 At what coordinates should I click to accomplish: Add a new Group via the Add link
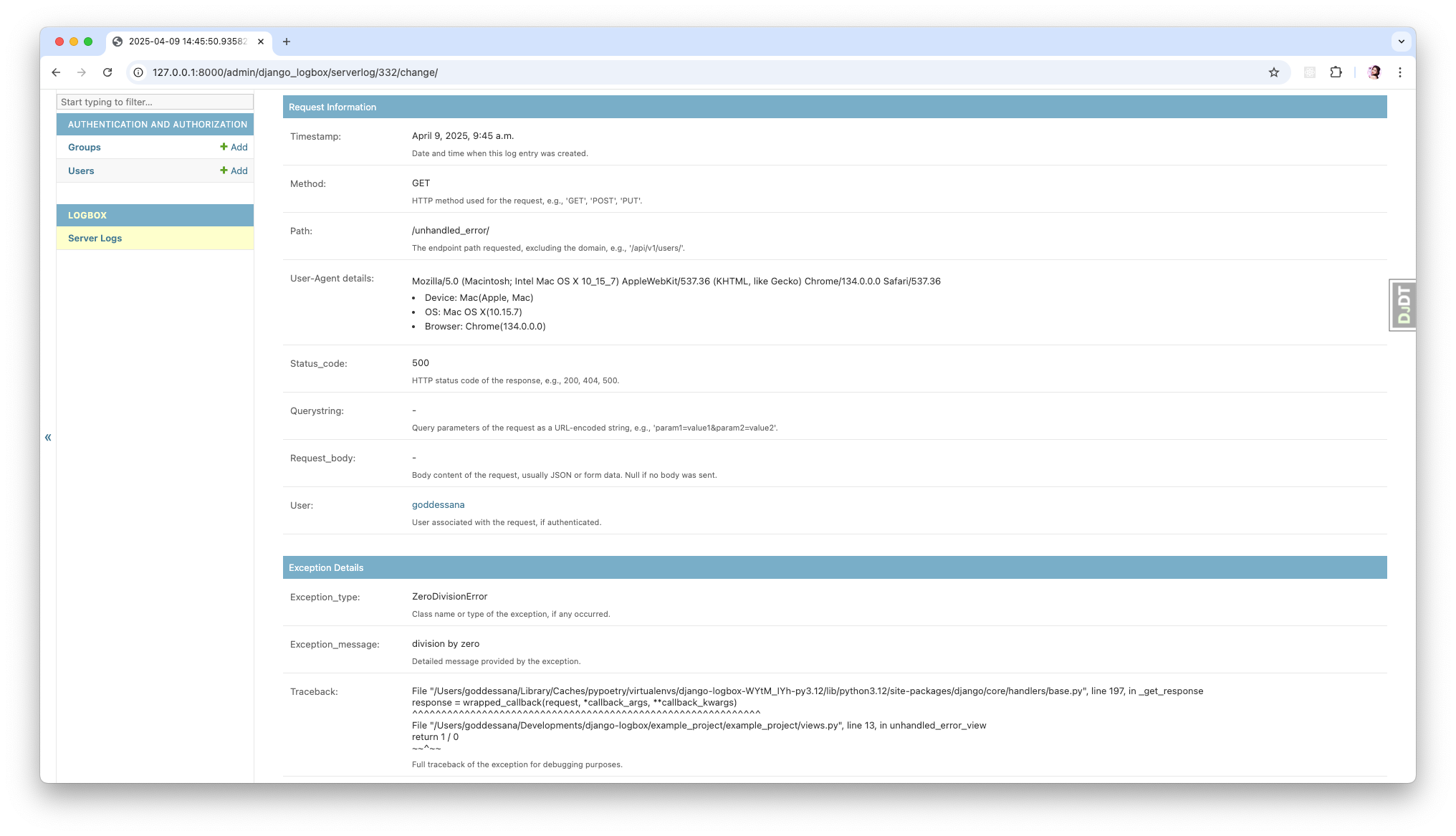pyautogui.click(x=234, y=147)
